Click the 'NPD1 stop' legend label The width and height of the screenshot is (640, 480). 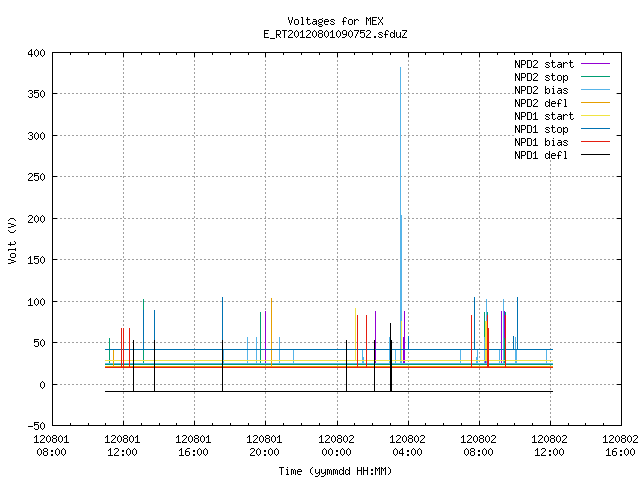pyautogui.click(x=541, y=129)
